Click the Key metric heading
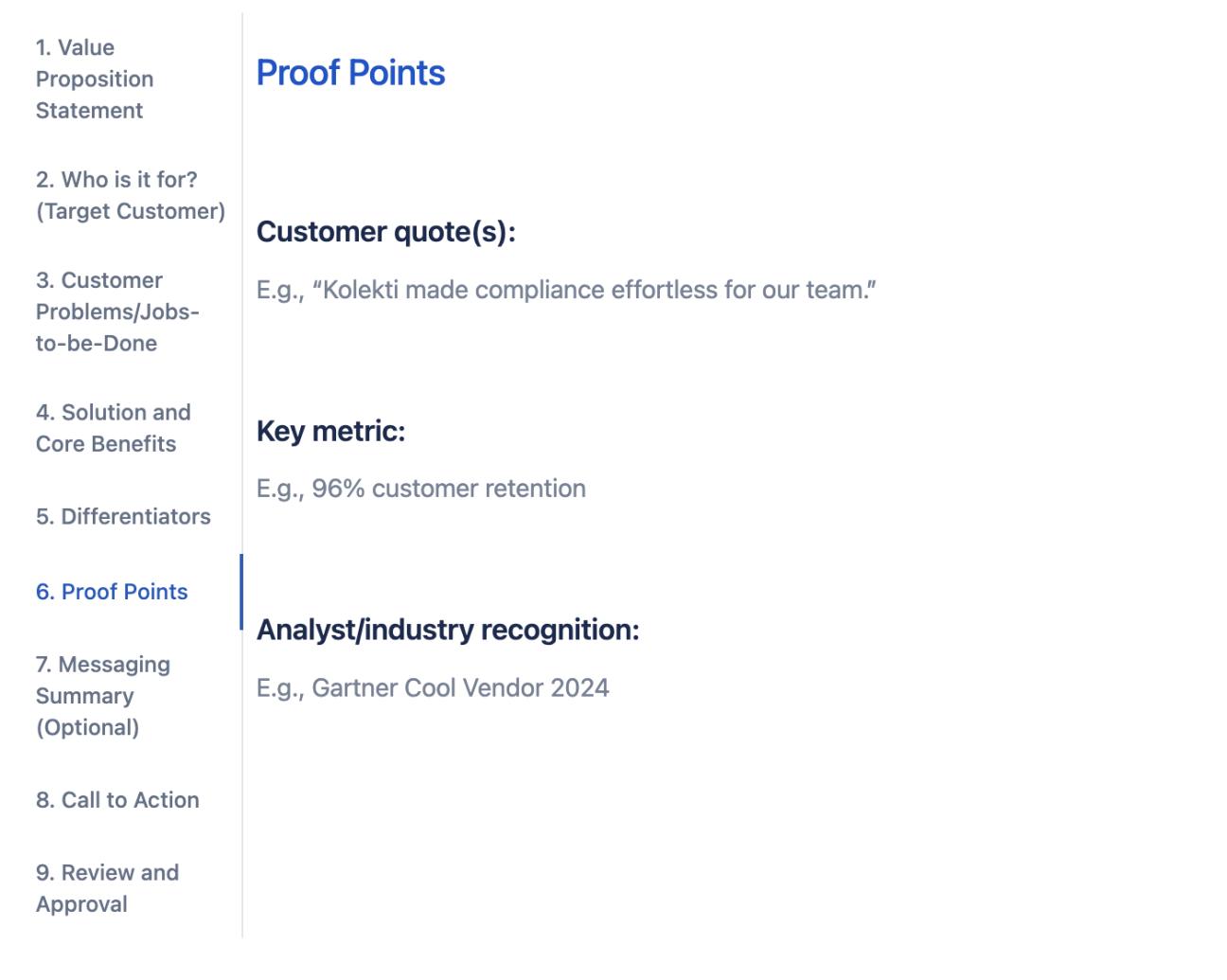The image size is (1227, 980). pos(330,430)
